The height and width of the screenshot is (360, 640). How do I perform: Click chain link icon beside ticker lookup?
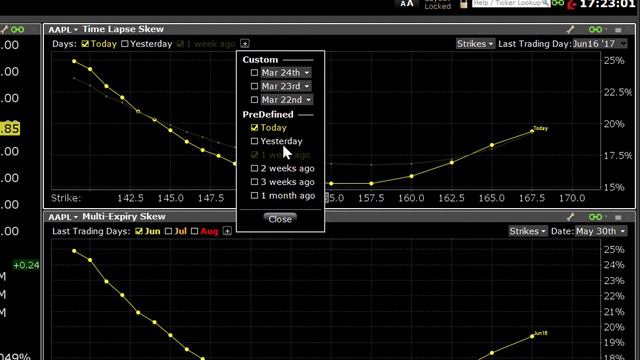coord(558,3)
